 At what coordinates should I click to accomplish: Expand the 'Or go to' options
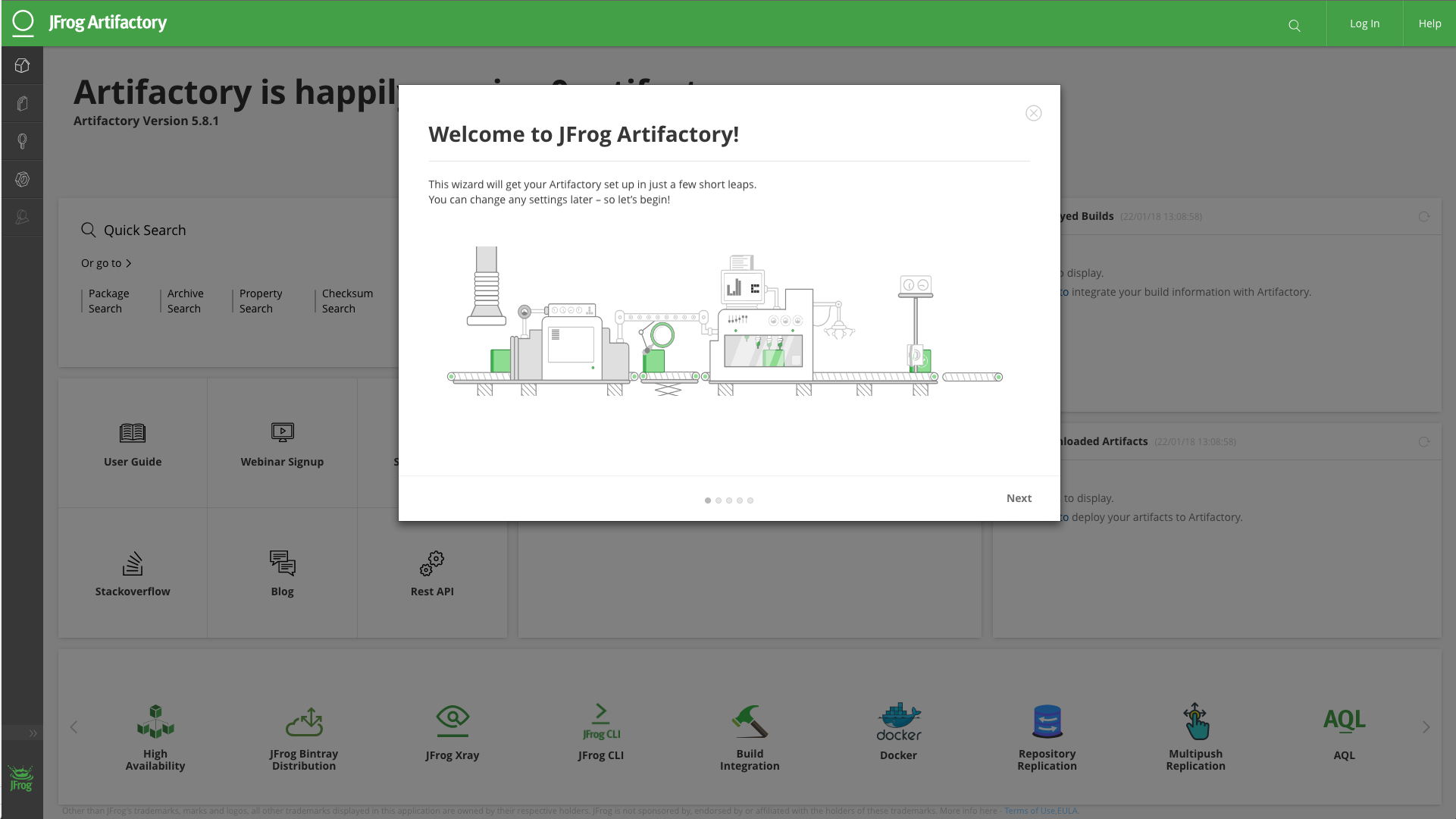pyautogui.click(x=107, y=263)
